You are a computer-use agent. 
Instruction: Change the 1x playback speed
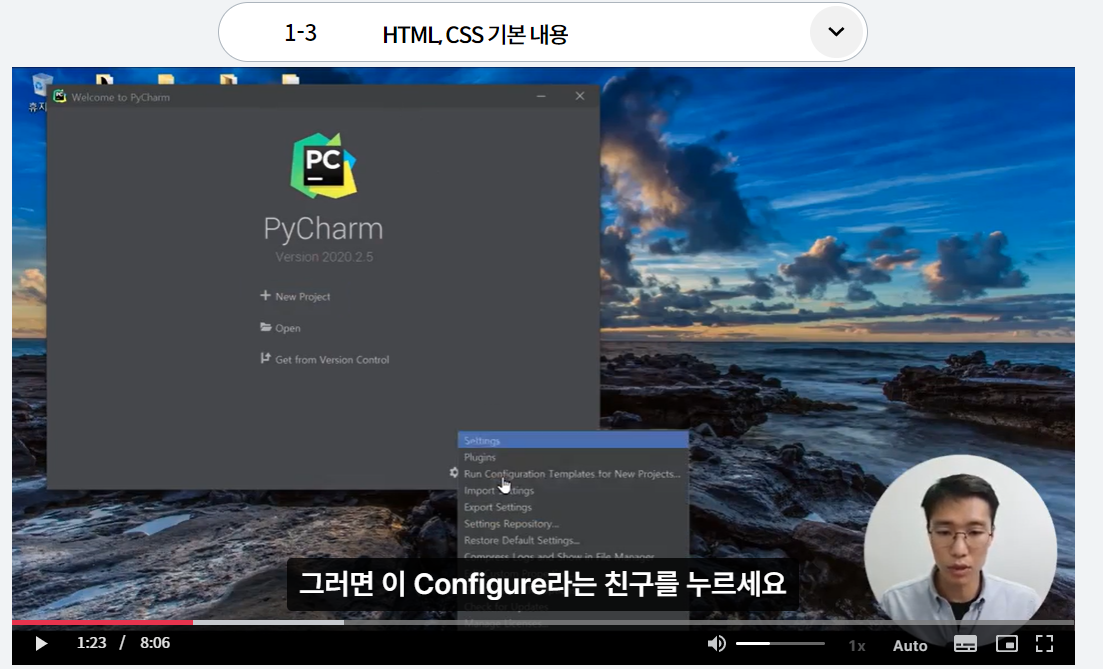pos(857,645)
